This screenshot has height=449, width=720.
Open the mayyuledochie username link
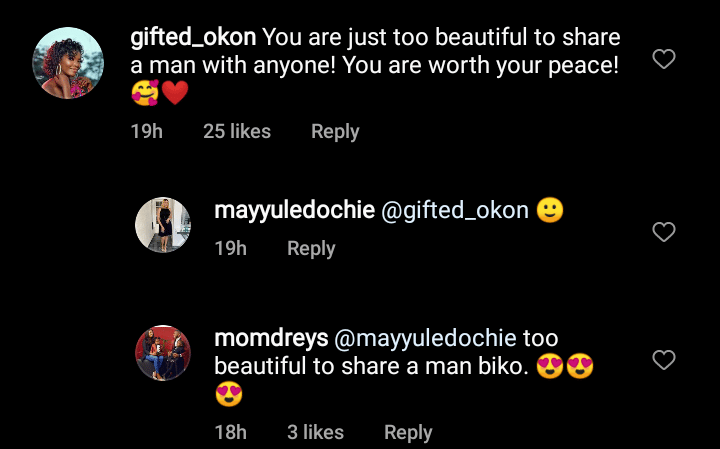tap(294, 211)
